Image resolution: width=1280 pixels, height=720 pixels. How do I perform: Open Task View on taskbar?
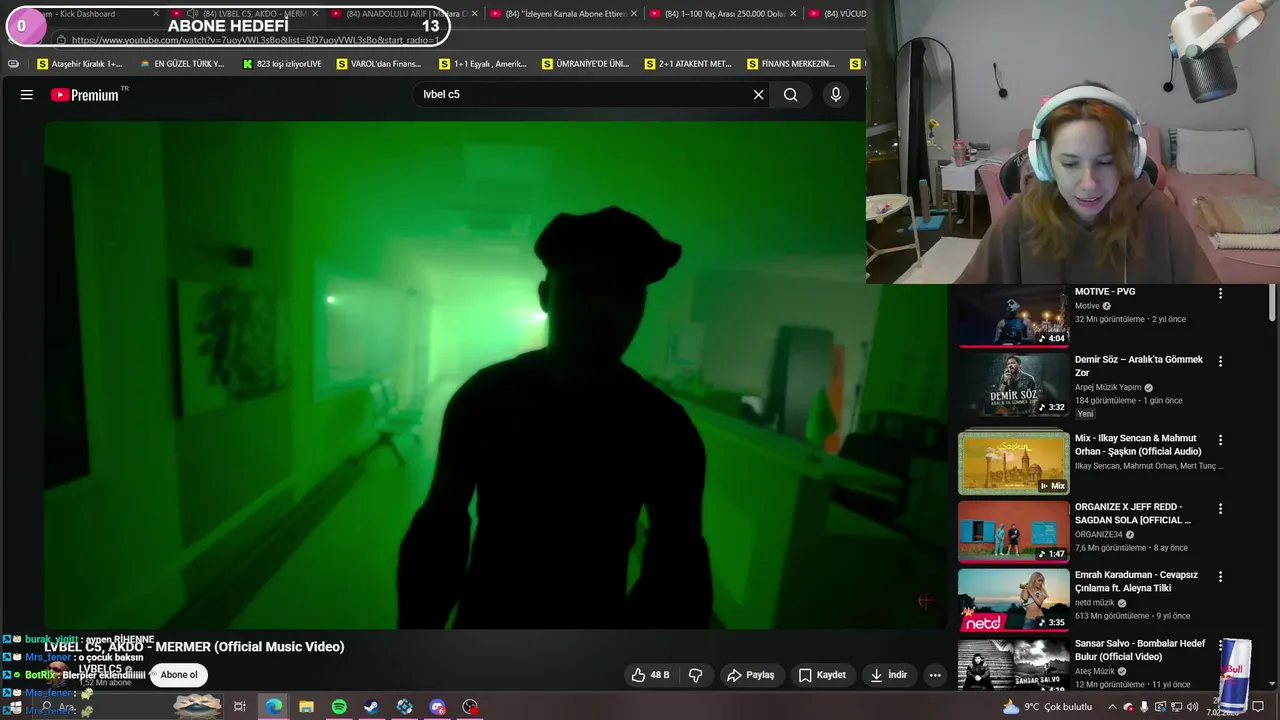tap(240, 707)
